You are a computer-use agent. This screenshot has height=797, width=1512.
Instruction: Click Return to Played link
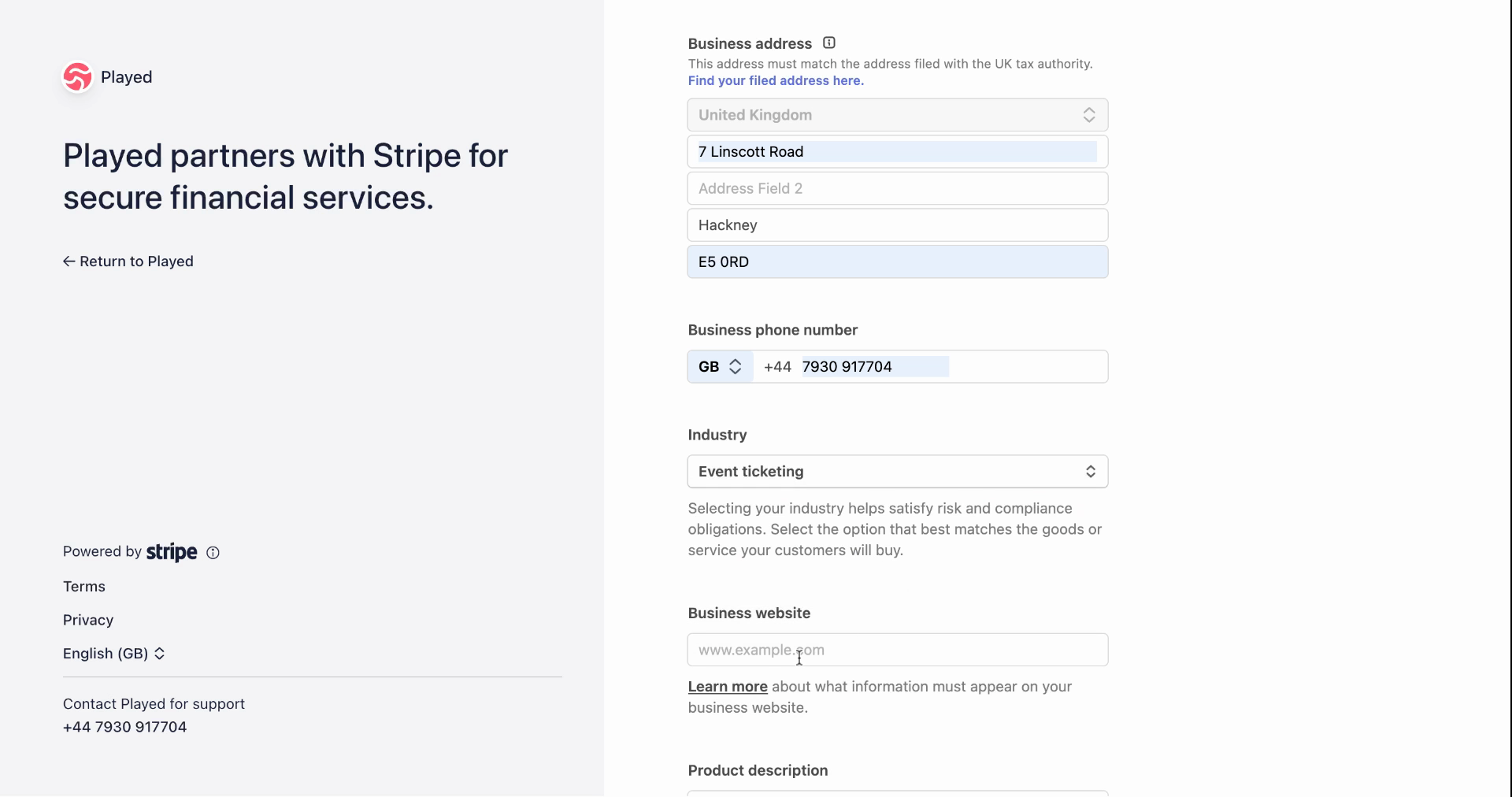128,261
